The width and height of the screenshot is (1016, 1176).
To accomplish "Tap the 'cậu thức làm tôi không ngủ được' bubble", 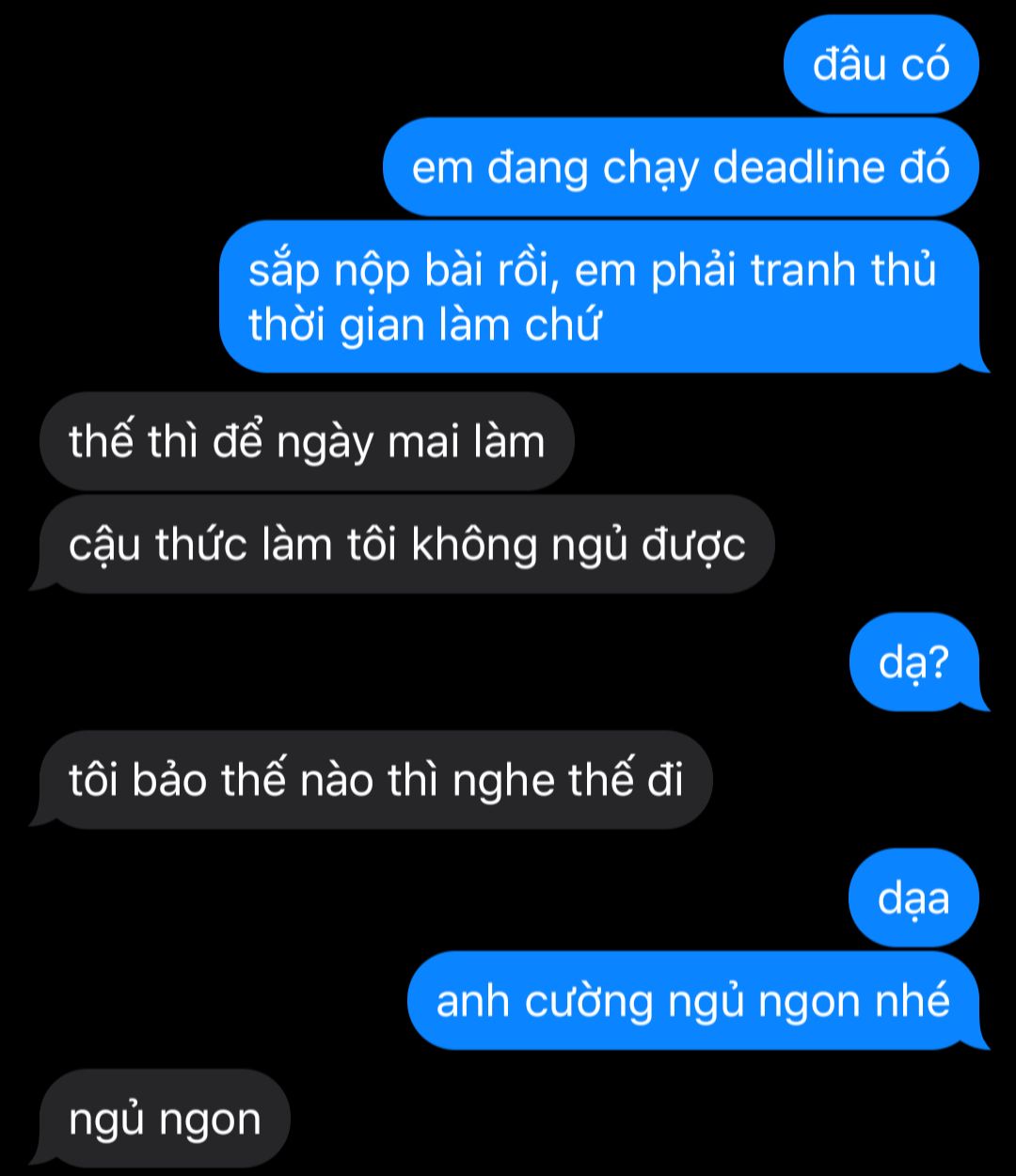I will (x=405, y=544).
